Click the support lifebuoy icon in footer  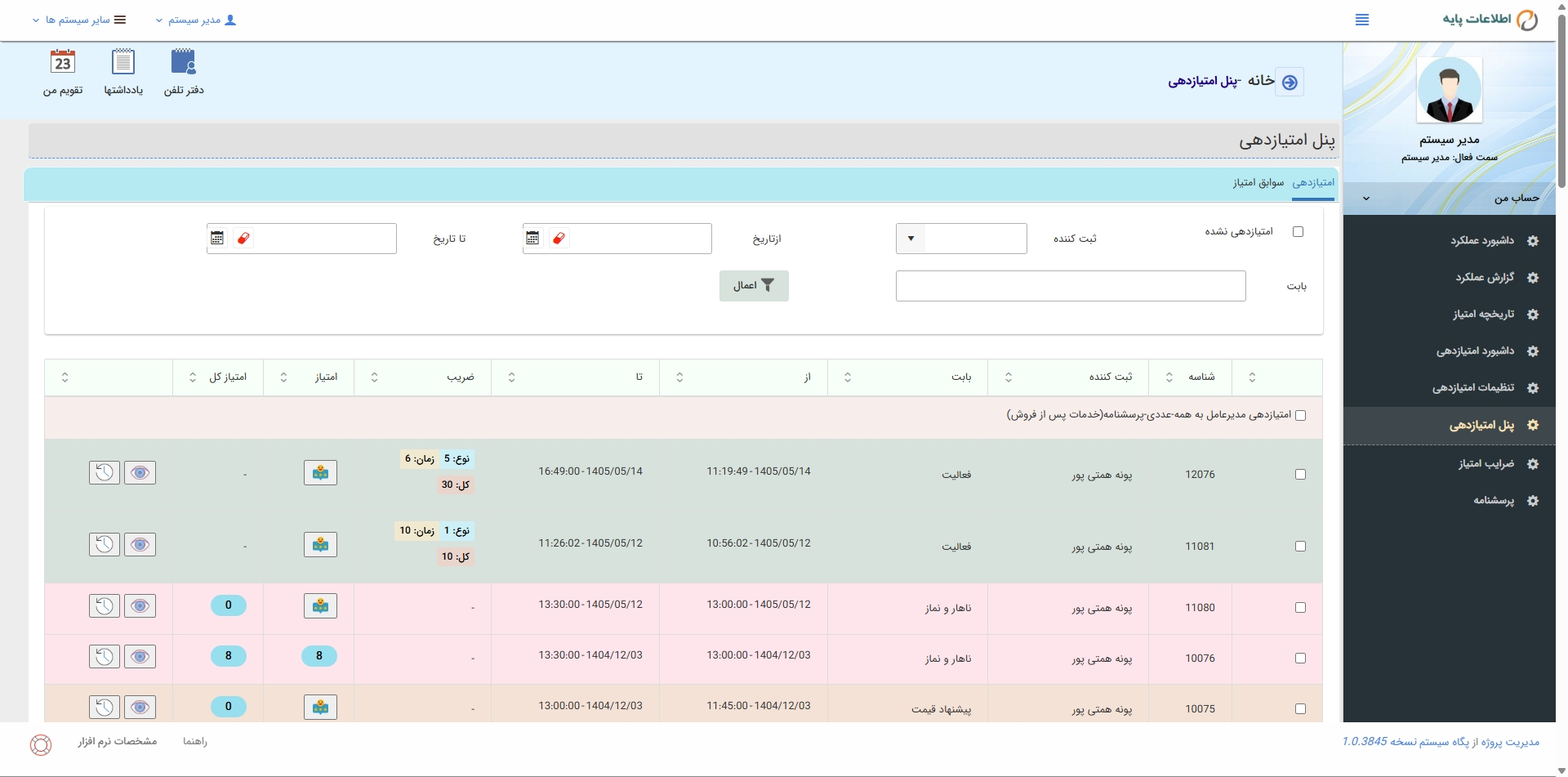(x=41, y=744)
